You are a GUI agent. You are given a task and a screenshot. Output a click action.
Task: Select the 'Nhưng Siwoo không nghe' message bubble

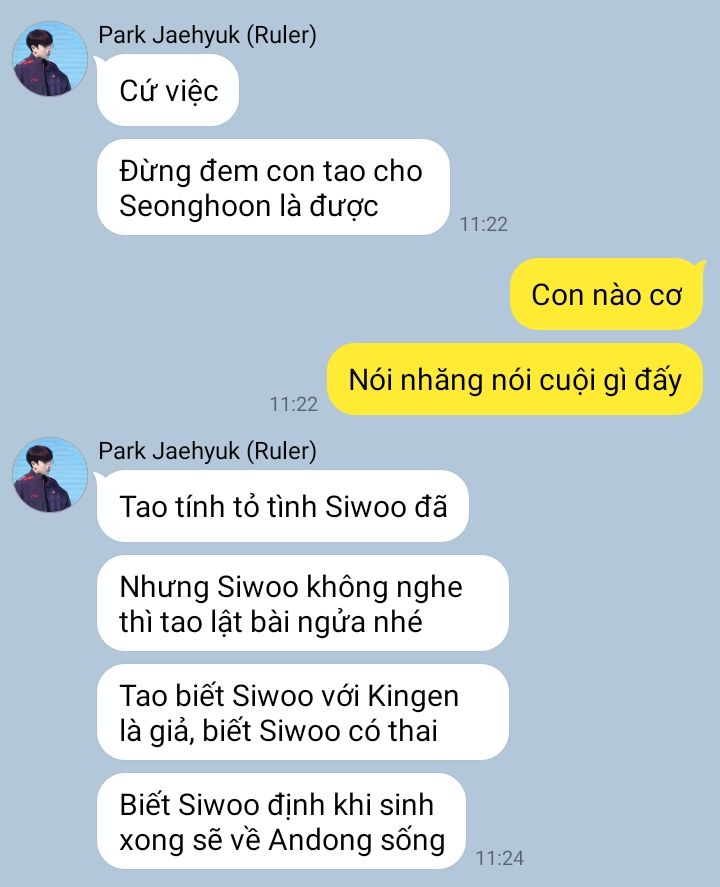(x=303, y=603)
